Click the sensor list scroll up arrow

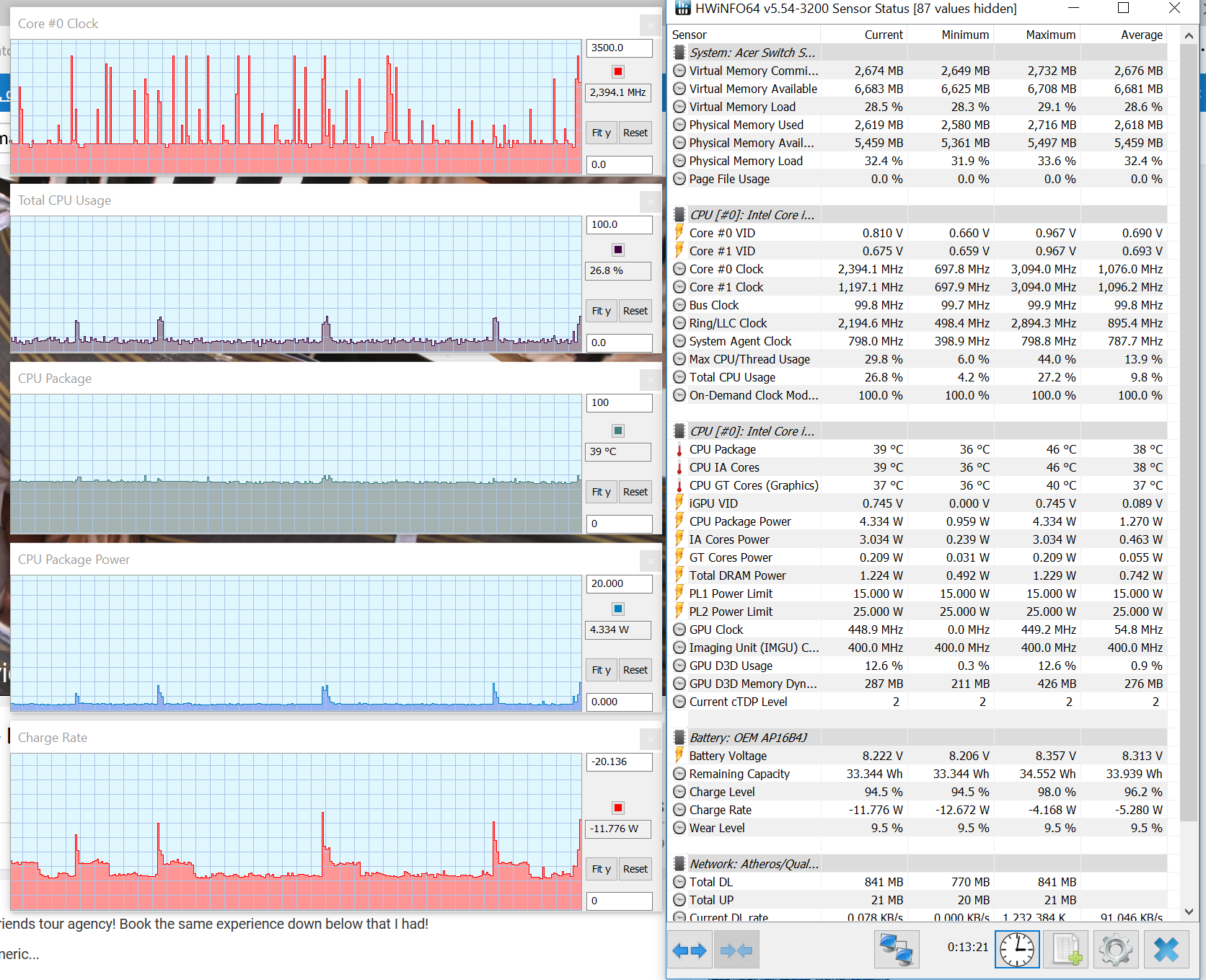click(1189, 35)
